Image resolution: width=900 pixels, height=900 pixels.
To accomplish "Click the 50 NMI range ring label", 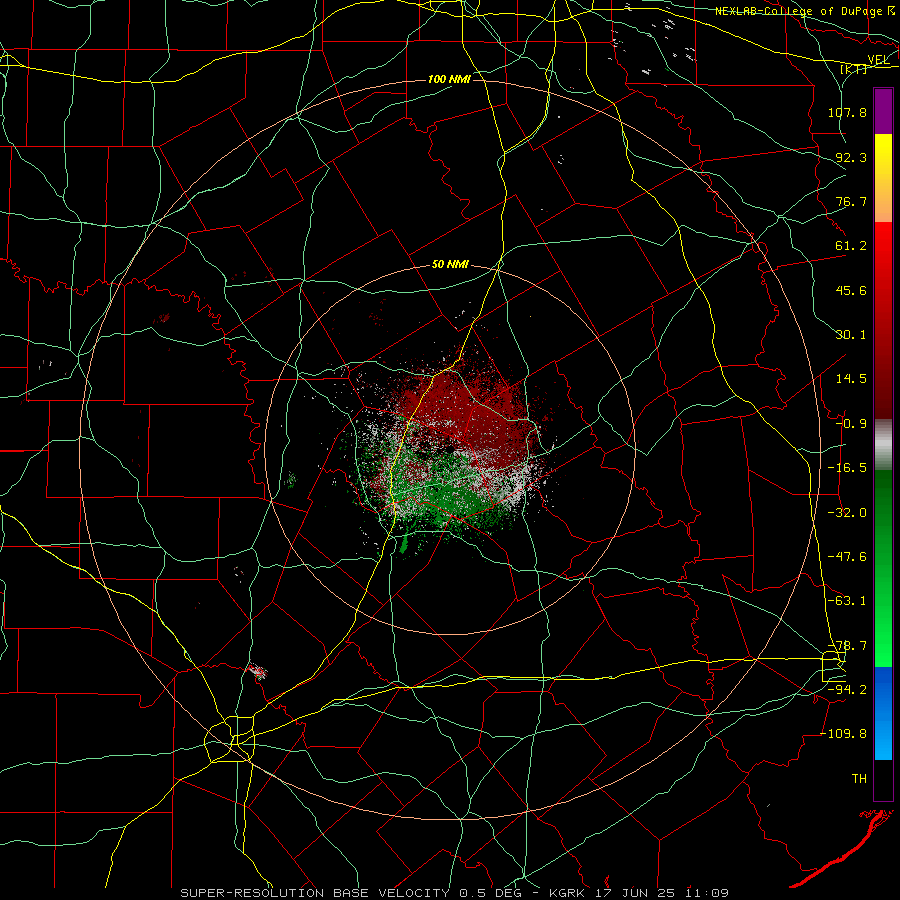I will coord(450,265).
